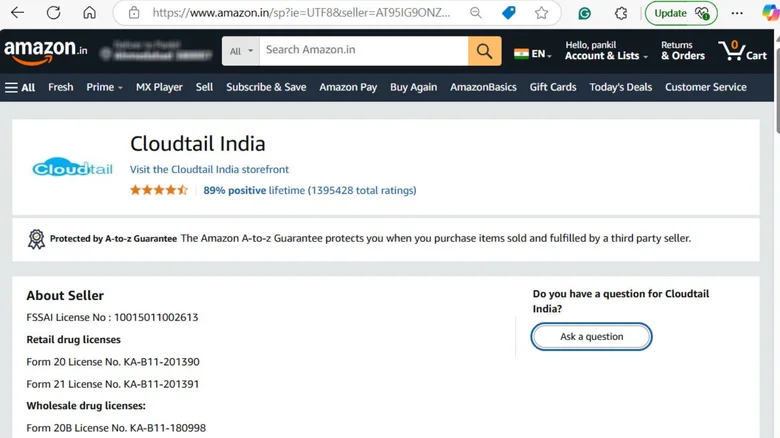Click the blue shopping tag icon
780x438 pixels.
(x=508, y=13)
